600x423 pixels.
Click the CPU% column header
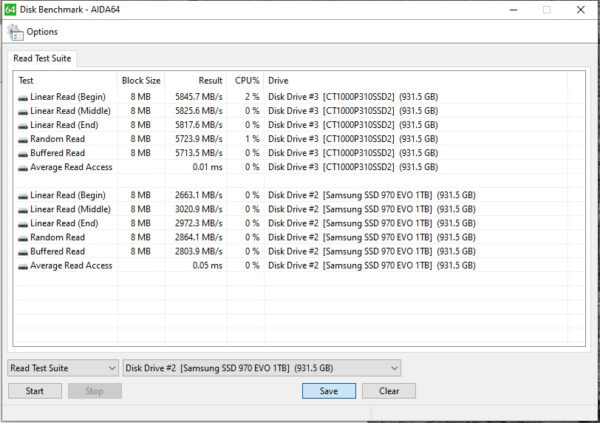[x=246, y=80]
